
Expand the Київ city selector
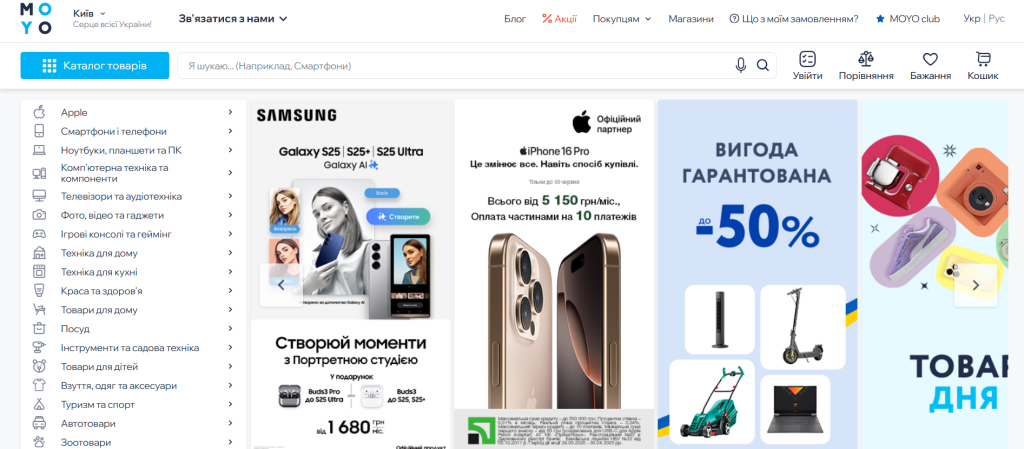89,13
